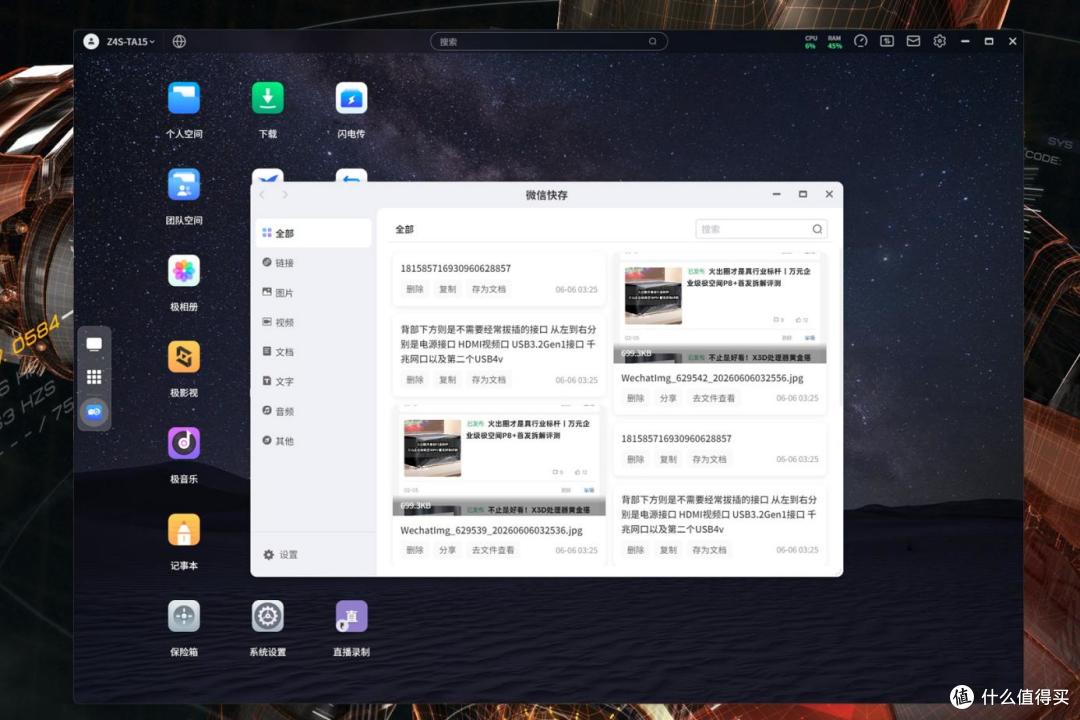Switch to the 视频 video category
1080x720 pixels.
313,322
